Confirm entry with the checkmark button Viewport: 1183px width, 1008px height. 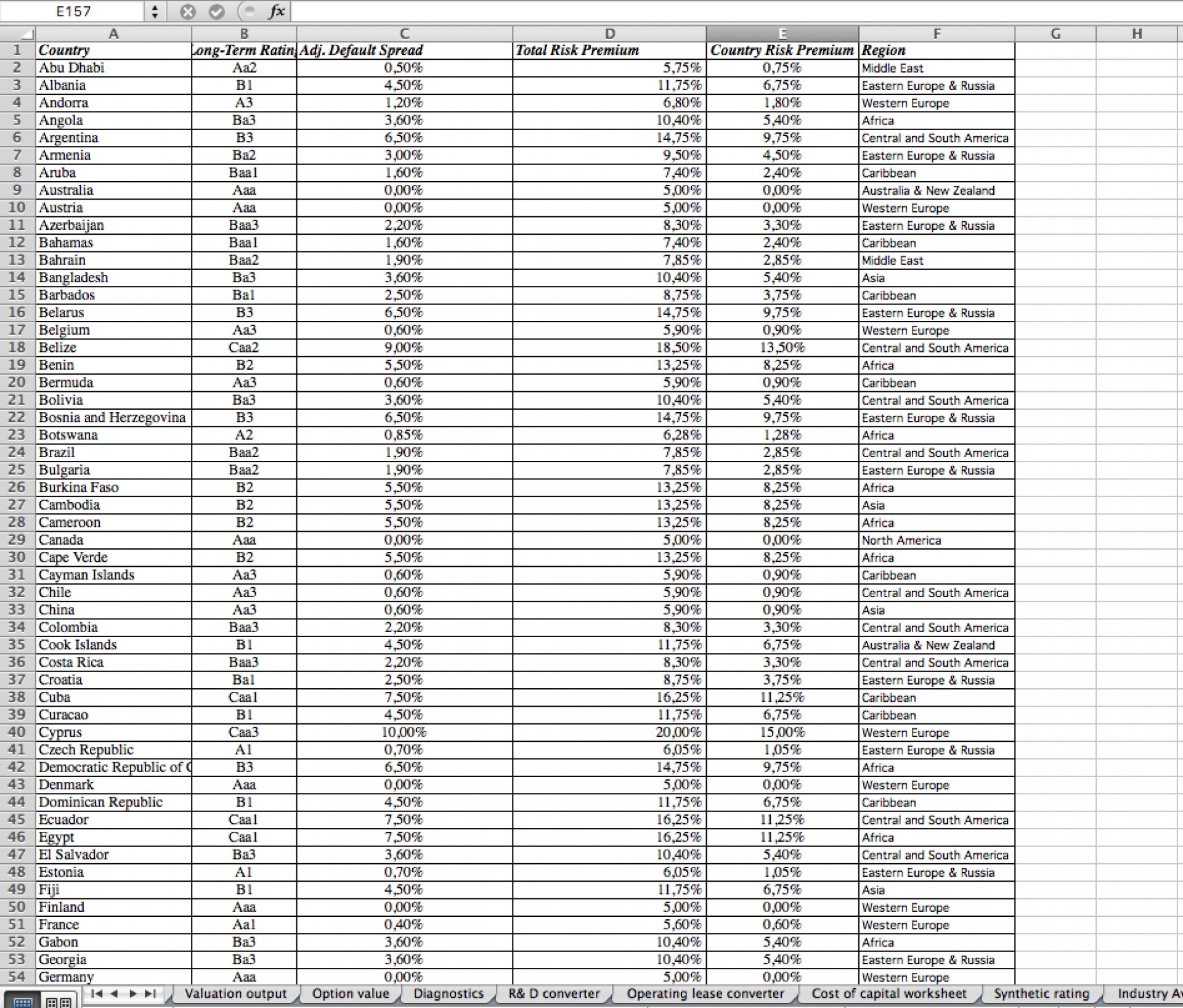(x=216, y=12)
